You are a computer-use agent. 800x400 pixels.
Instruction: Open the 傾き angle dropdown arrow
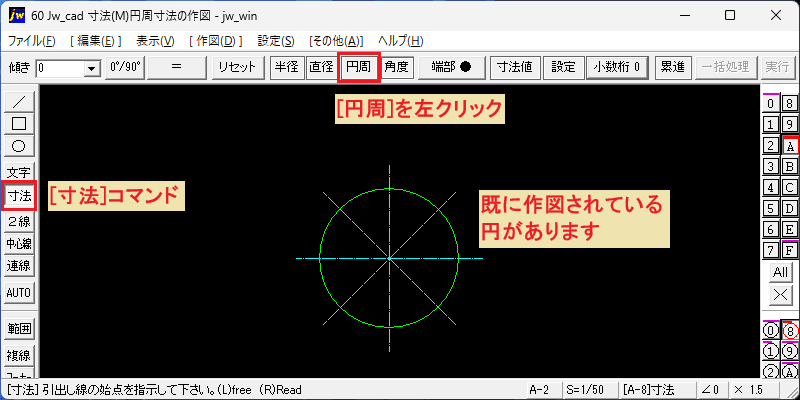click(x=92, y=68)
